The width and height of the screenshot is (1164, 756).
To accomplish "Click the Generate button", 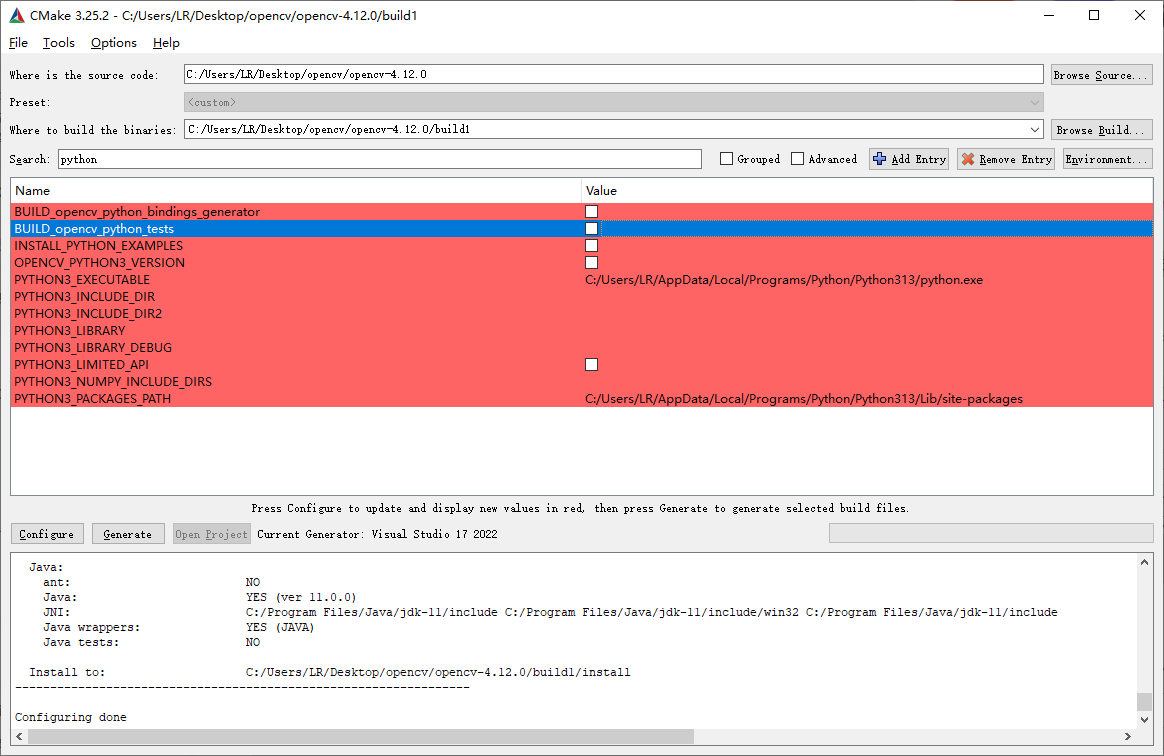I will [x=128, y=534].
